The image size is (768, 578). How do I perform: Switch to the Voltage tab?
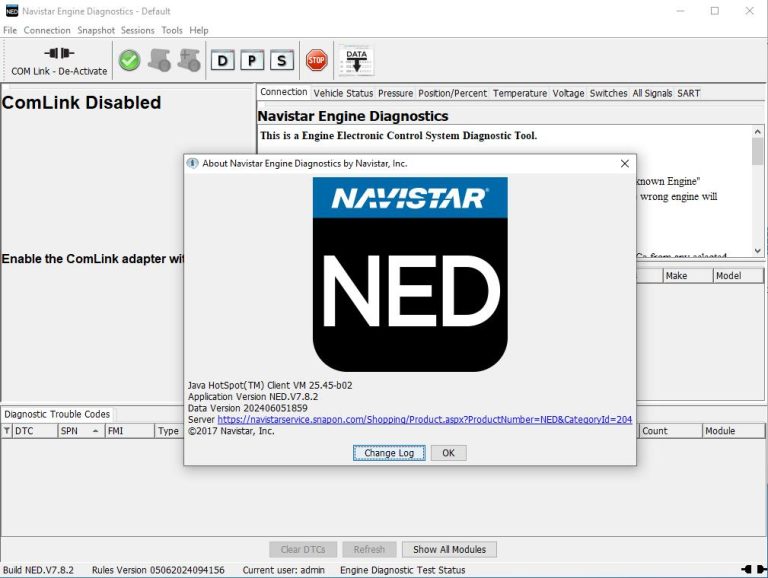tap(568, 93)
